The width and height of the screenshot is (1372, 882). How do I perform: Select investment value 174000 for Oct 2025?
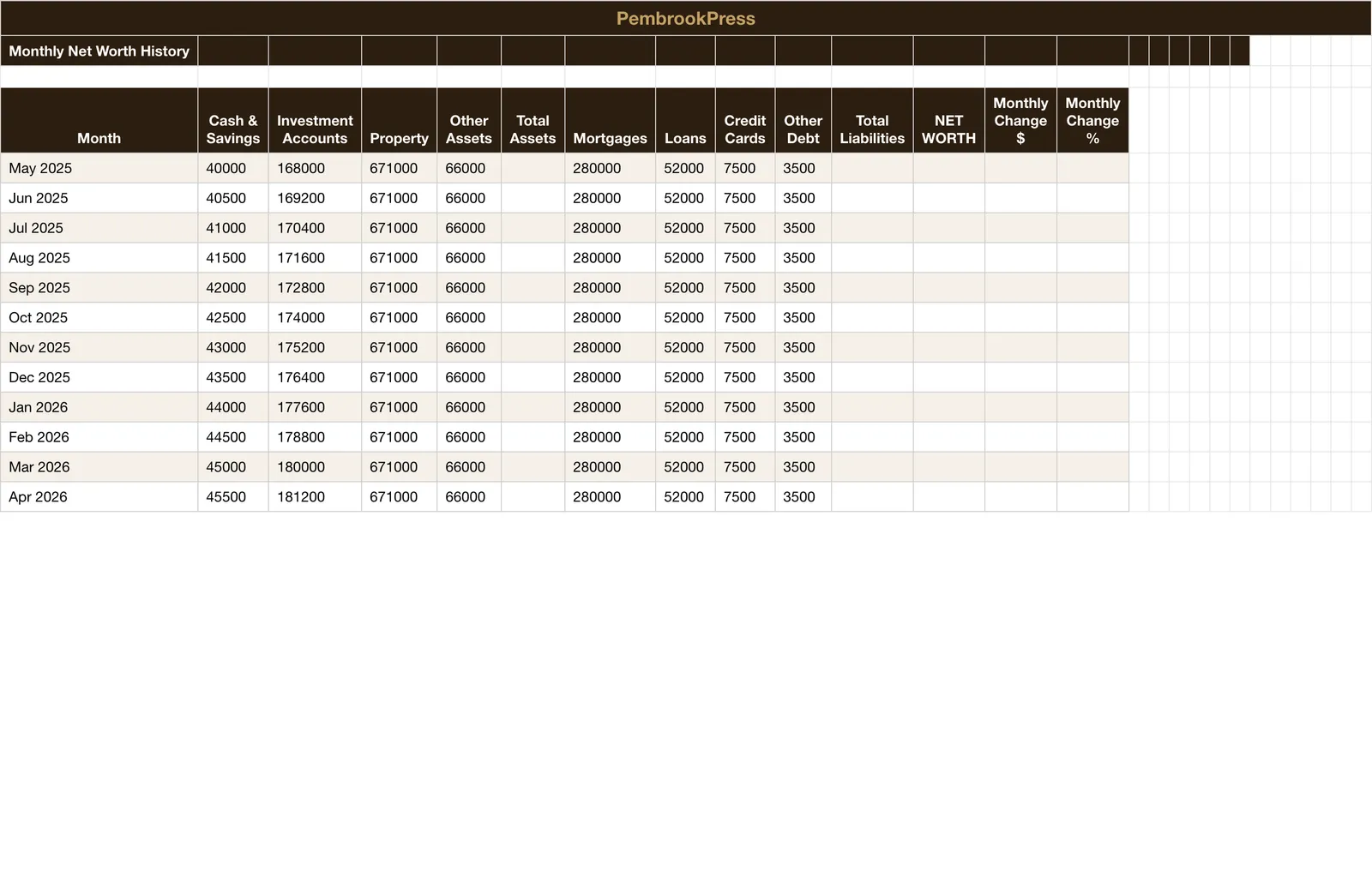[x=315, y=317]
